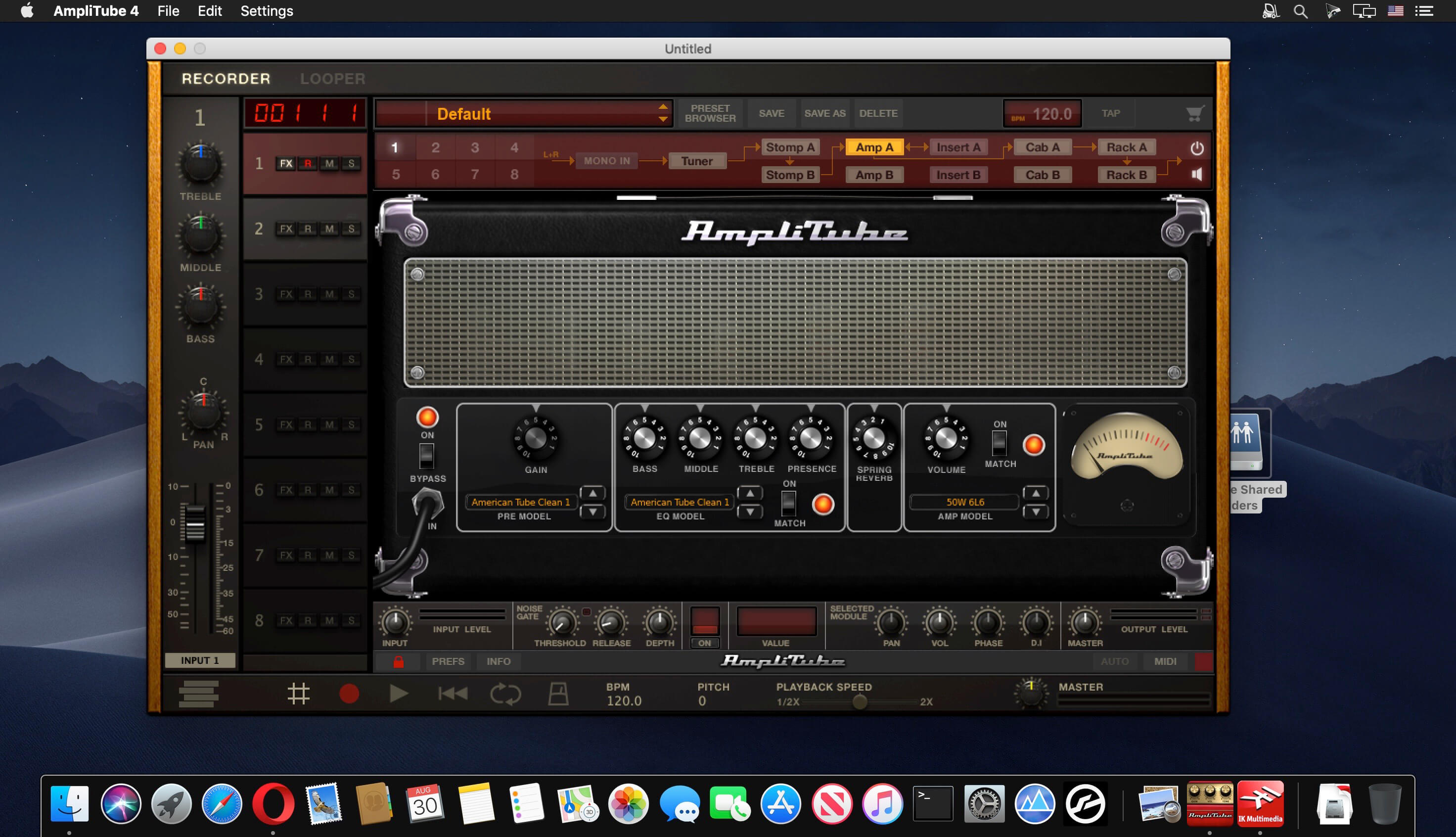
Task: Start playback with the play button
Action: pyautogui.click(x=398, y=694)
